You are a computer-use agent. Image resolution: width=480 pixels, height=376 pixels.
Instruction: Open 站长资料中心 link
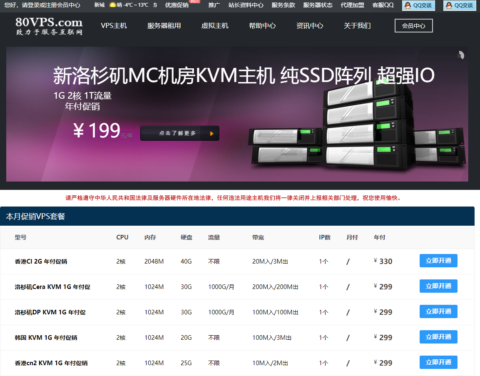(x=246, y=5)
